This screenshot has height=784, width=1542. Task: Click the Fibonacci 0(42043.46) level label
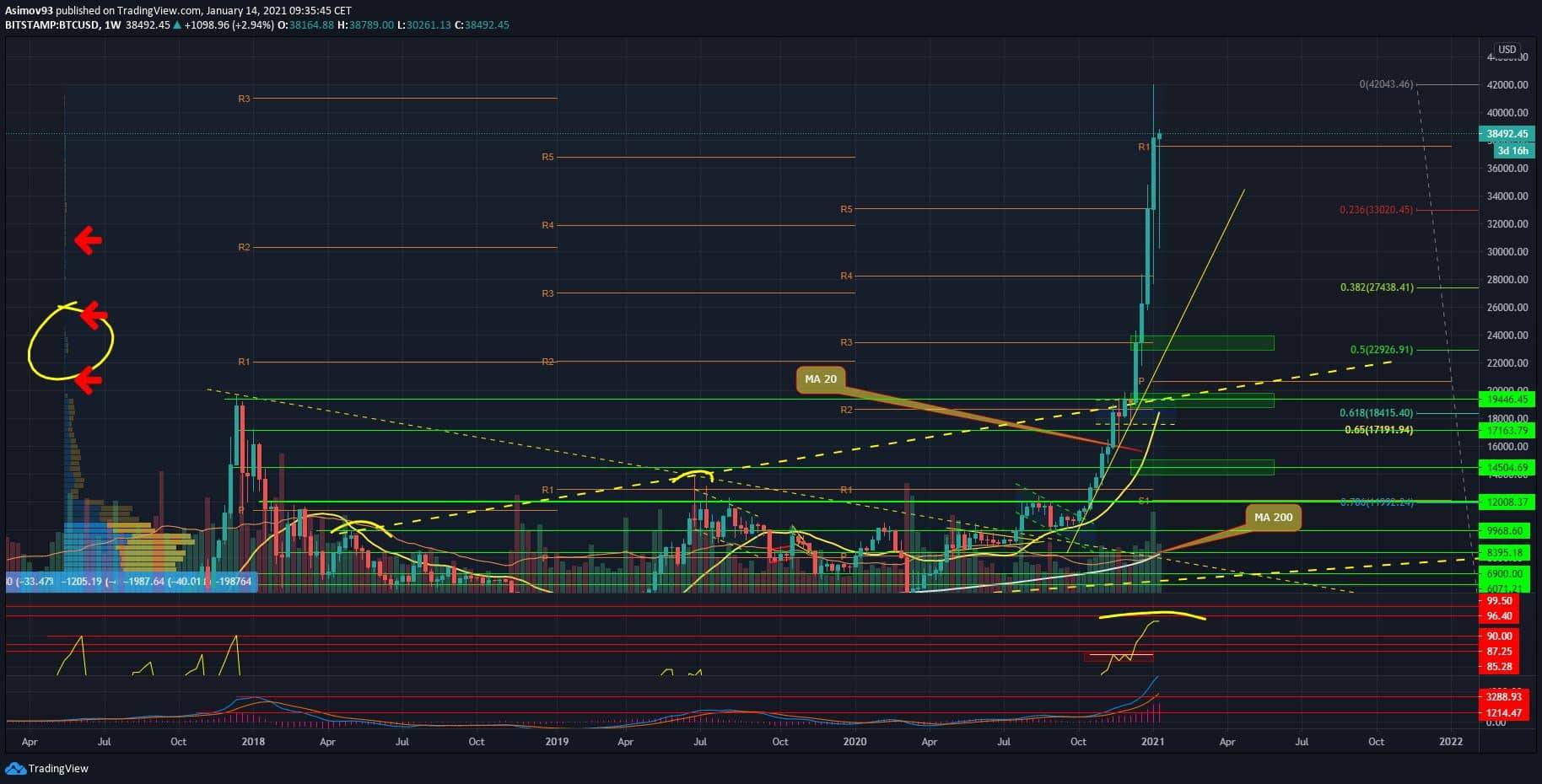pyautogui.click(x=1386, y=84)
